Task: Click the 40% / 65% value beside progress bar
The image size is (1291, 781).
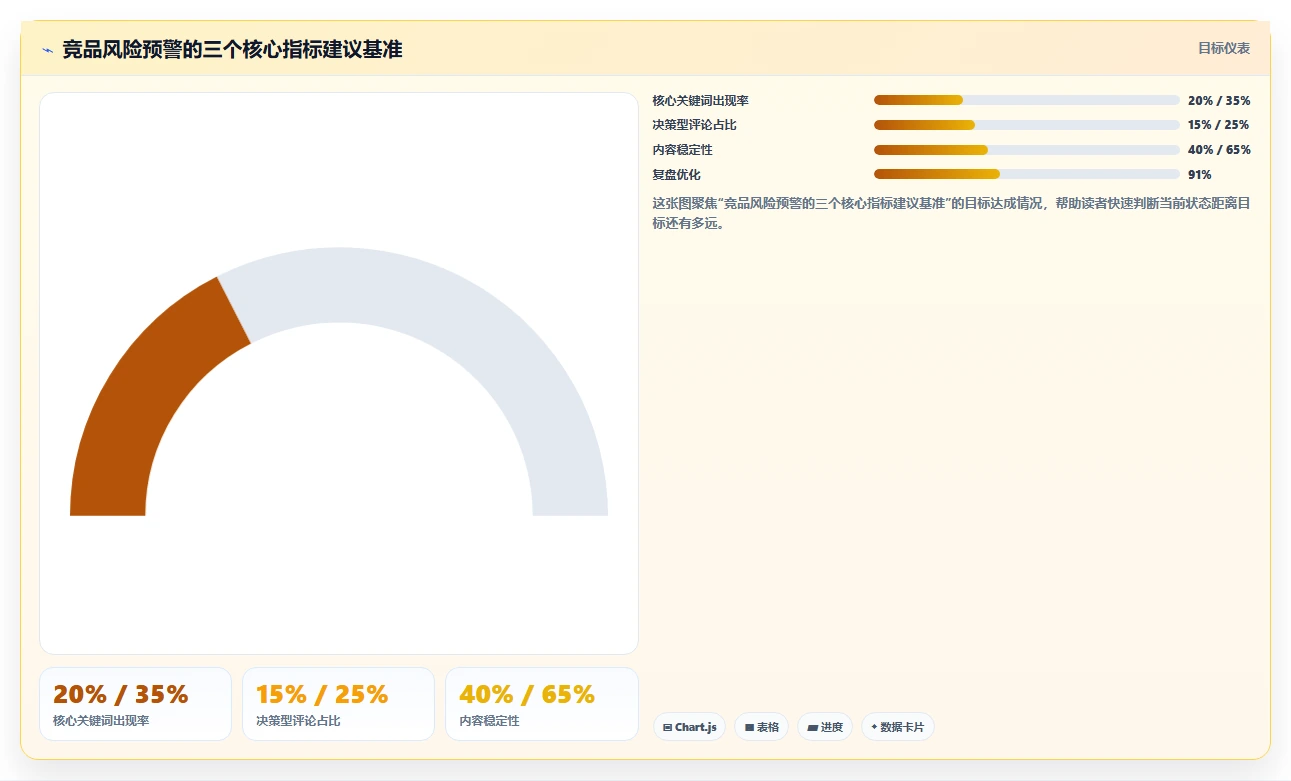Action: click(x=1219, y=150)
